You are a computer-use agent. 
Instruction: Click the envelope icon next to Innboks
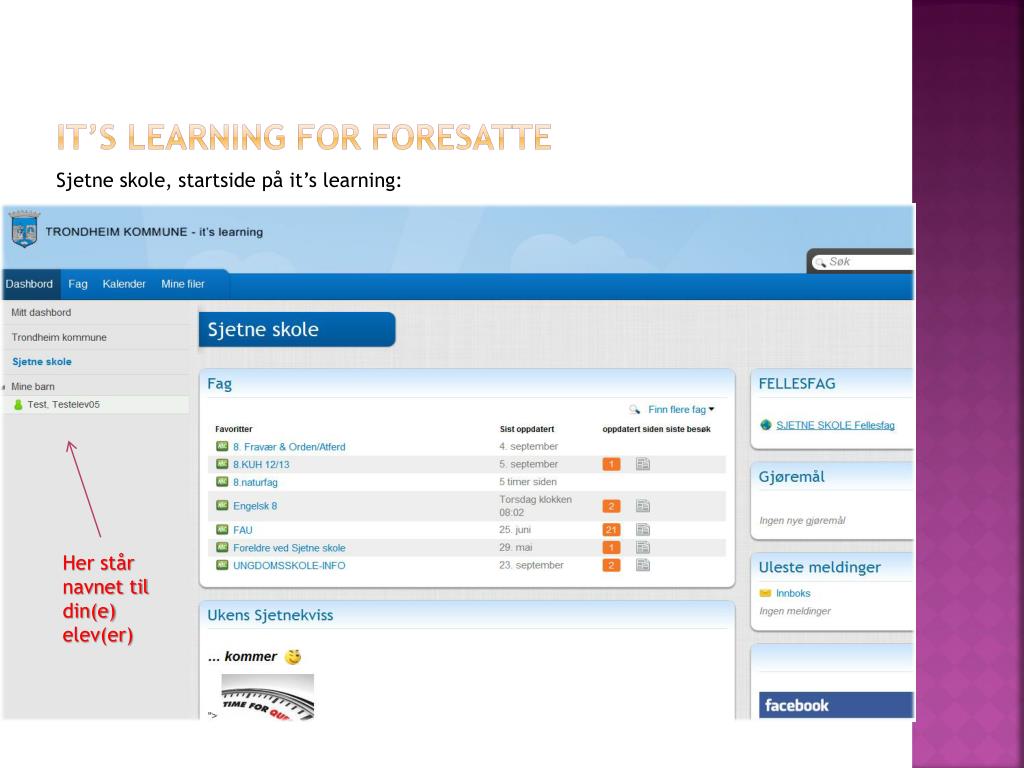tap(765, 593)
